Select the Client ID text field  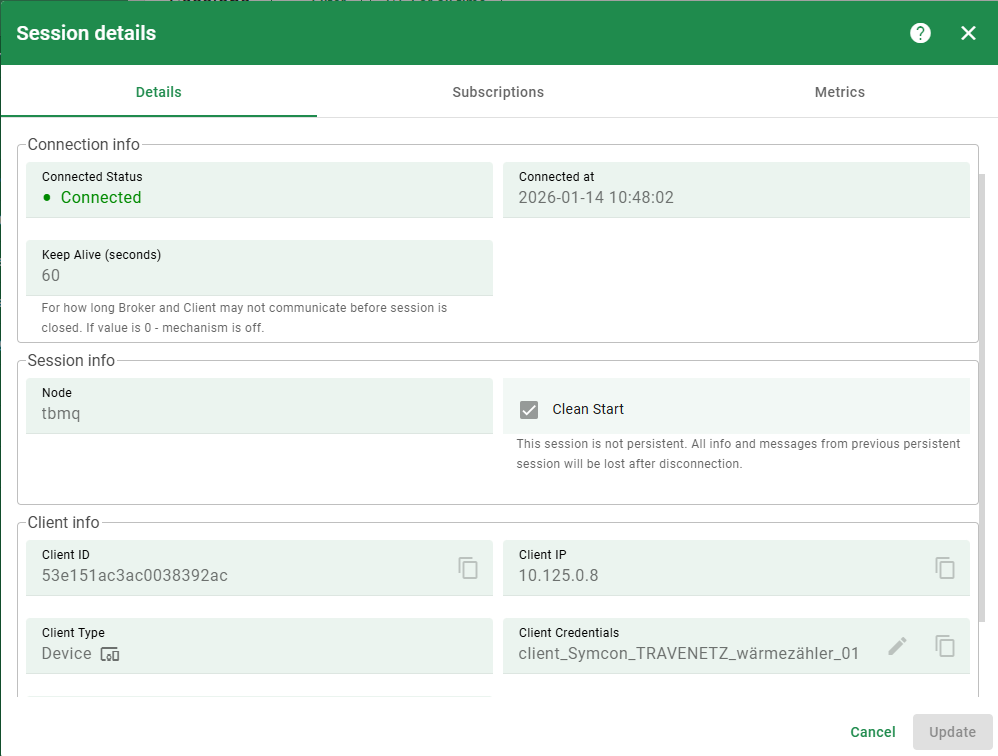(240, 575)
